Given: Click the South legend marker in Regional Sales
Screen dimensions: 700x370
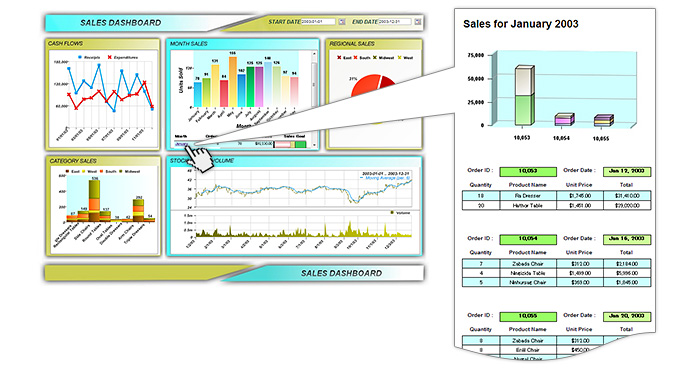Looking at the screenshot, I should 356,58.
